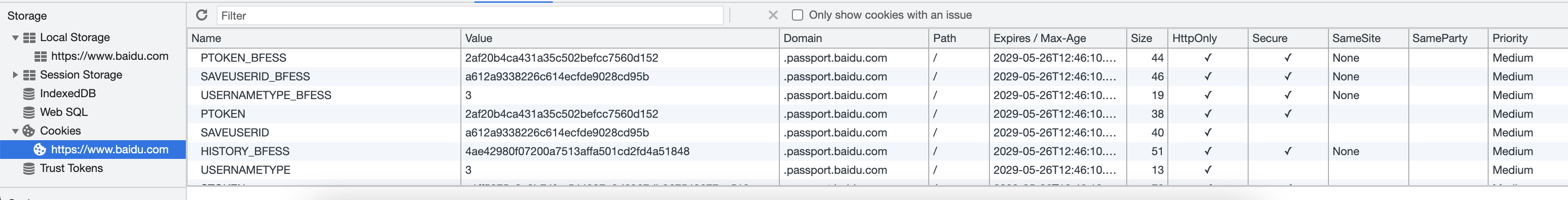This screenshot has width=1568, height=200.
Task: Click the Session Storage grid icon
Action: 28,75
